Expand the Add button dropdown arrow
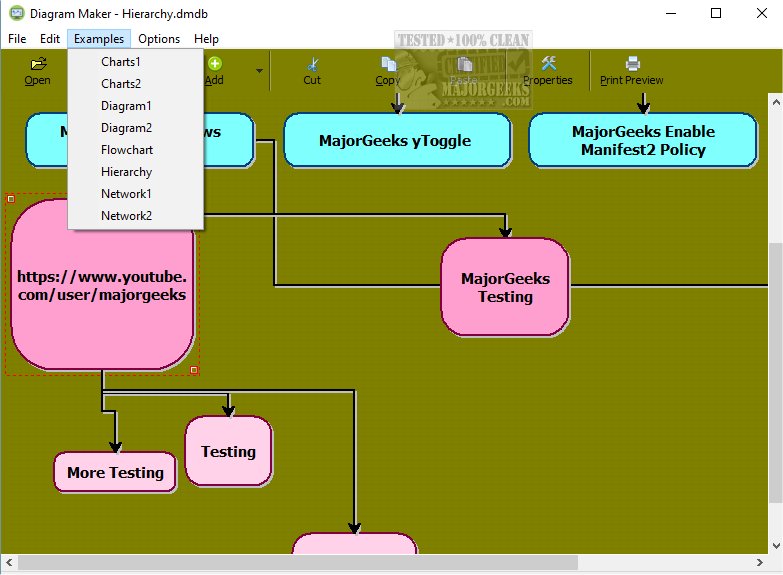This screenshot has height=575, width=783. pos(259,71)
